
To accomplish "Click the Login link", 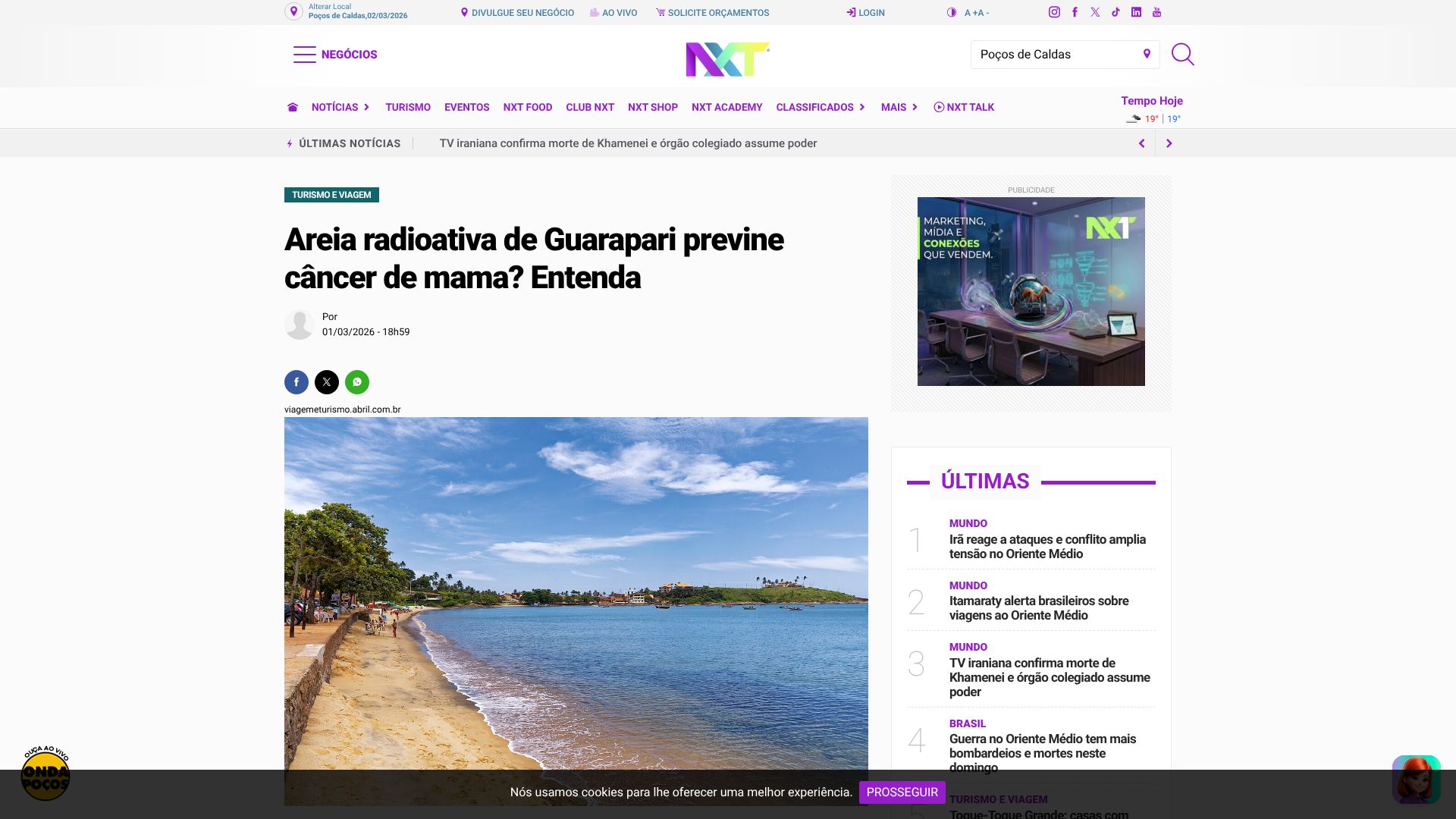I will click(865, 13).
